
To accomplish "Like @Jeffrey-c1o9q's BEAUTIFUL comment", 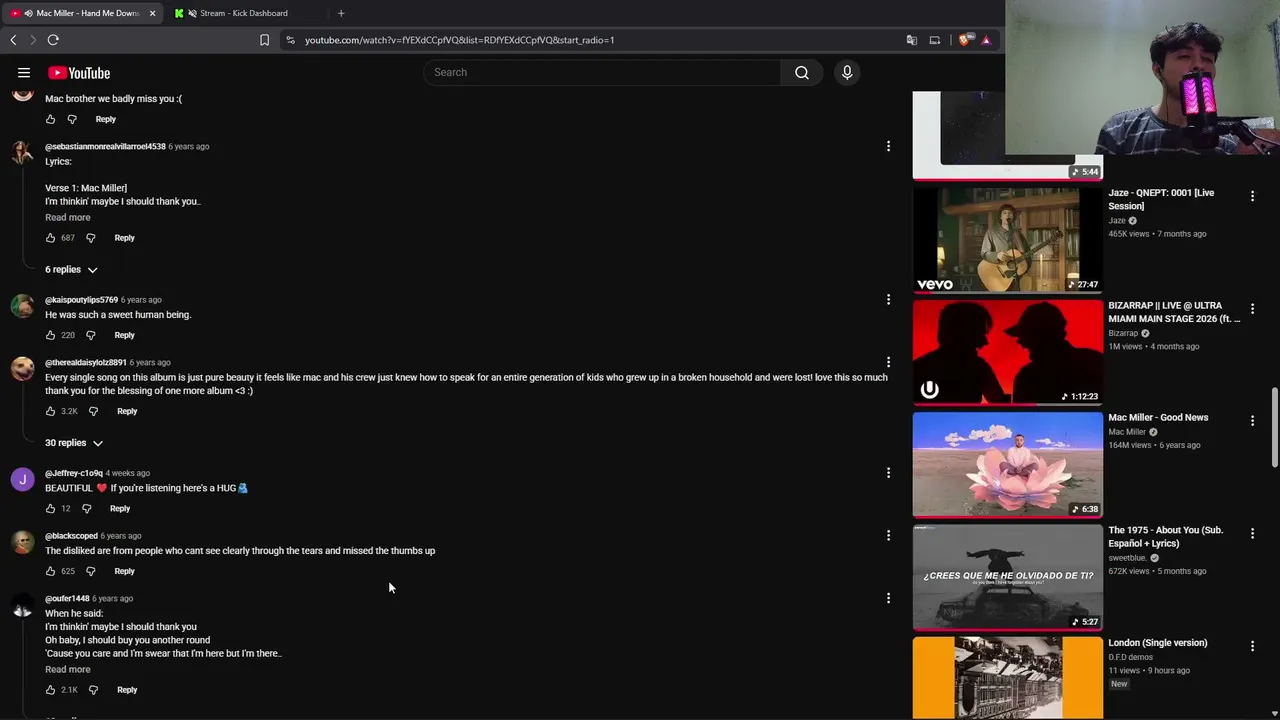I will point(50,509).
